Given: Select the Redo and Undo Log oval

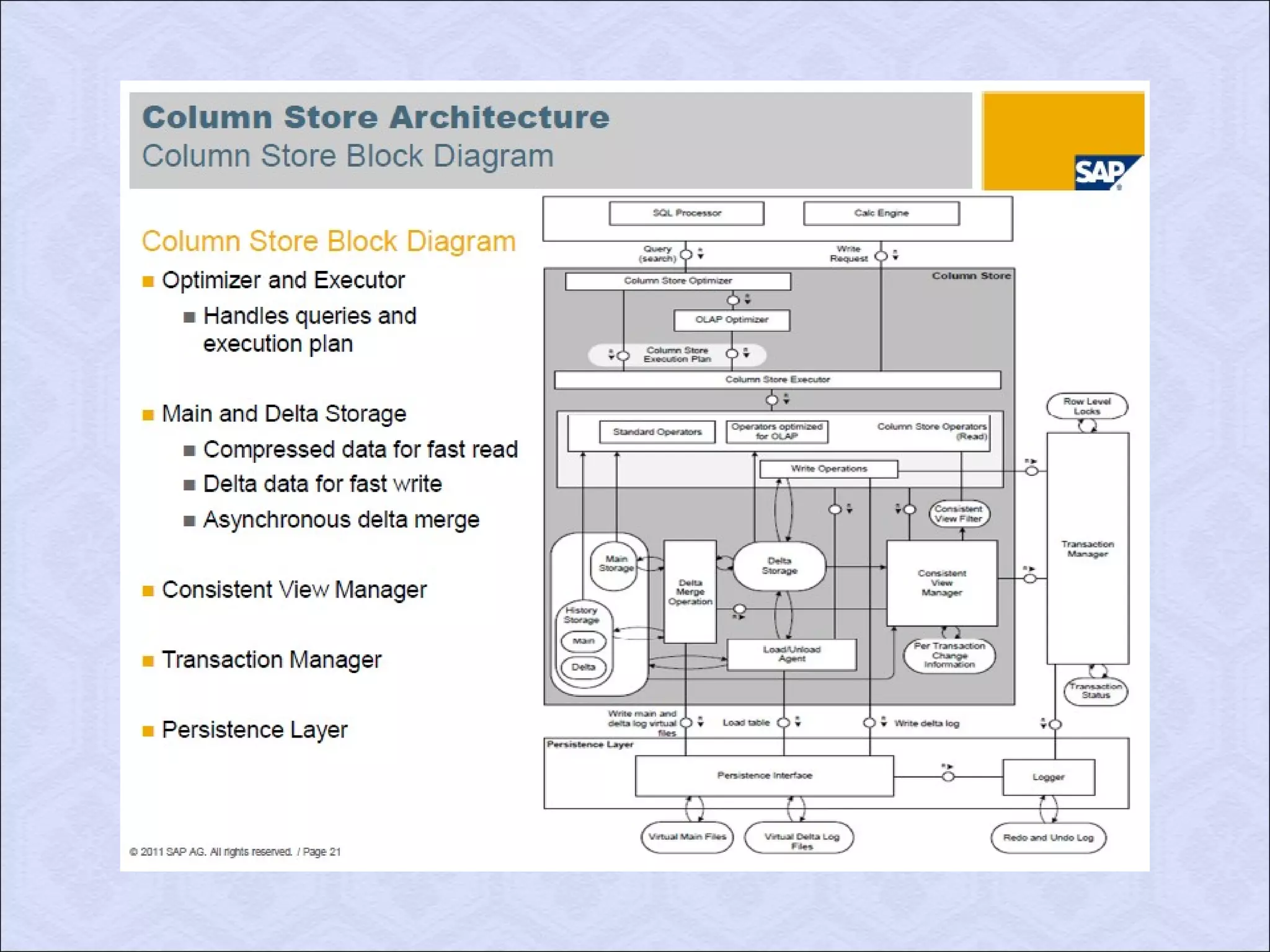Looking at the screenshot, I should coord(1048,837).
